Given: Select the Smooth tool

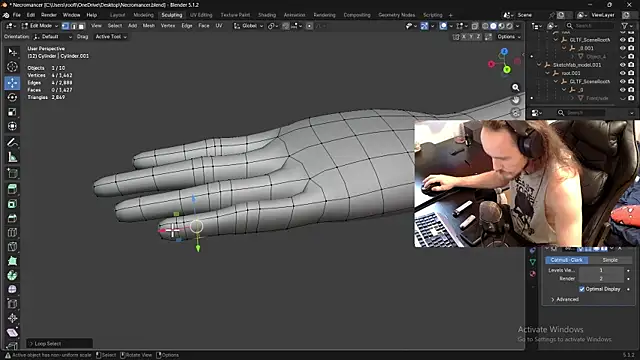Looking at the screenshot, I should pyautogui.click(x=12, y=289).
